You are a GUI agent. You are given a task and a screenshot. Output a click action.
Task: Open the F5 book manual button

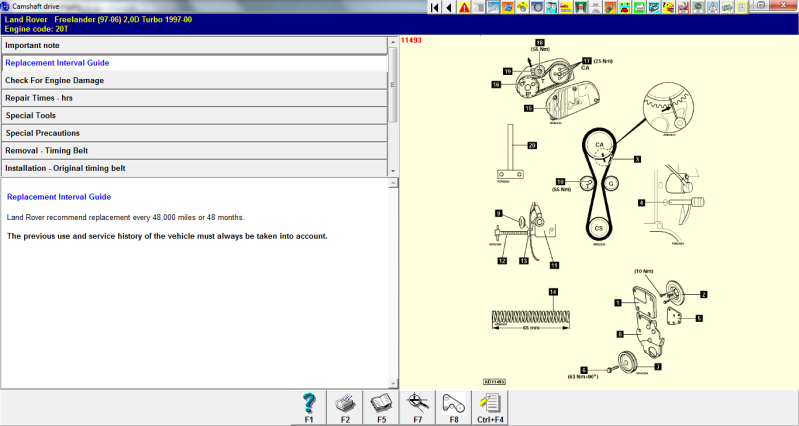381,408
